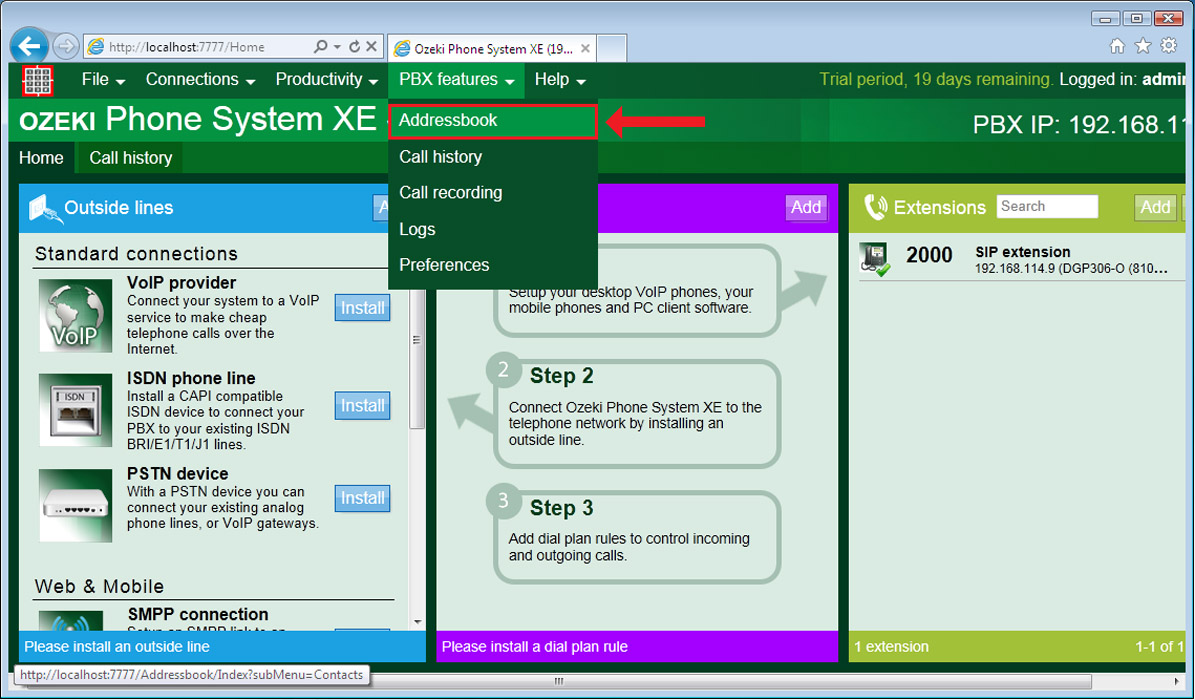Click the '1 extension' status text
This screenshot has width=1195, height=700.
[x=892, y=647]
